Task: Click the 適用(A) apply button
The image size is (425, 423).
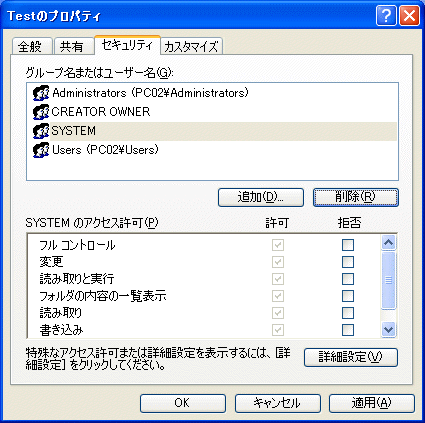Action: [x=372, y=403]
